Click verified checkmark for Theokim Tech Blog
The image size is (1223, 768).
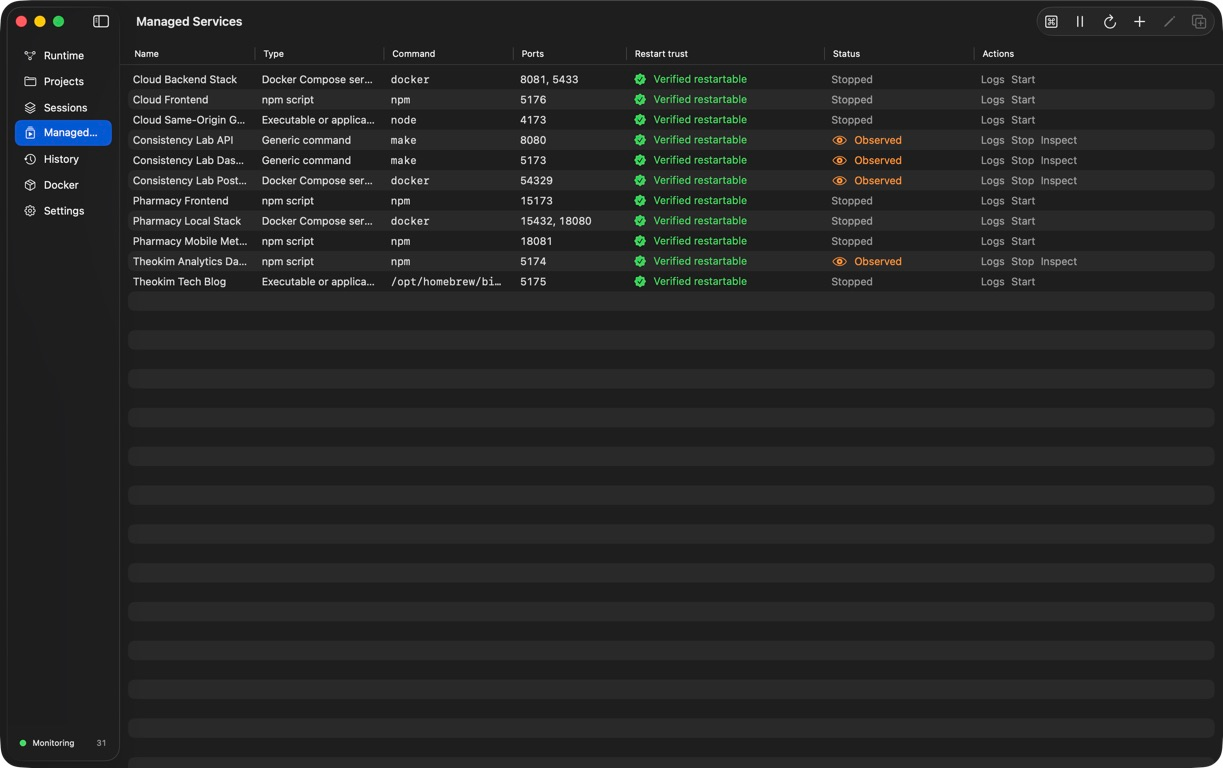(640, 281)
